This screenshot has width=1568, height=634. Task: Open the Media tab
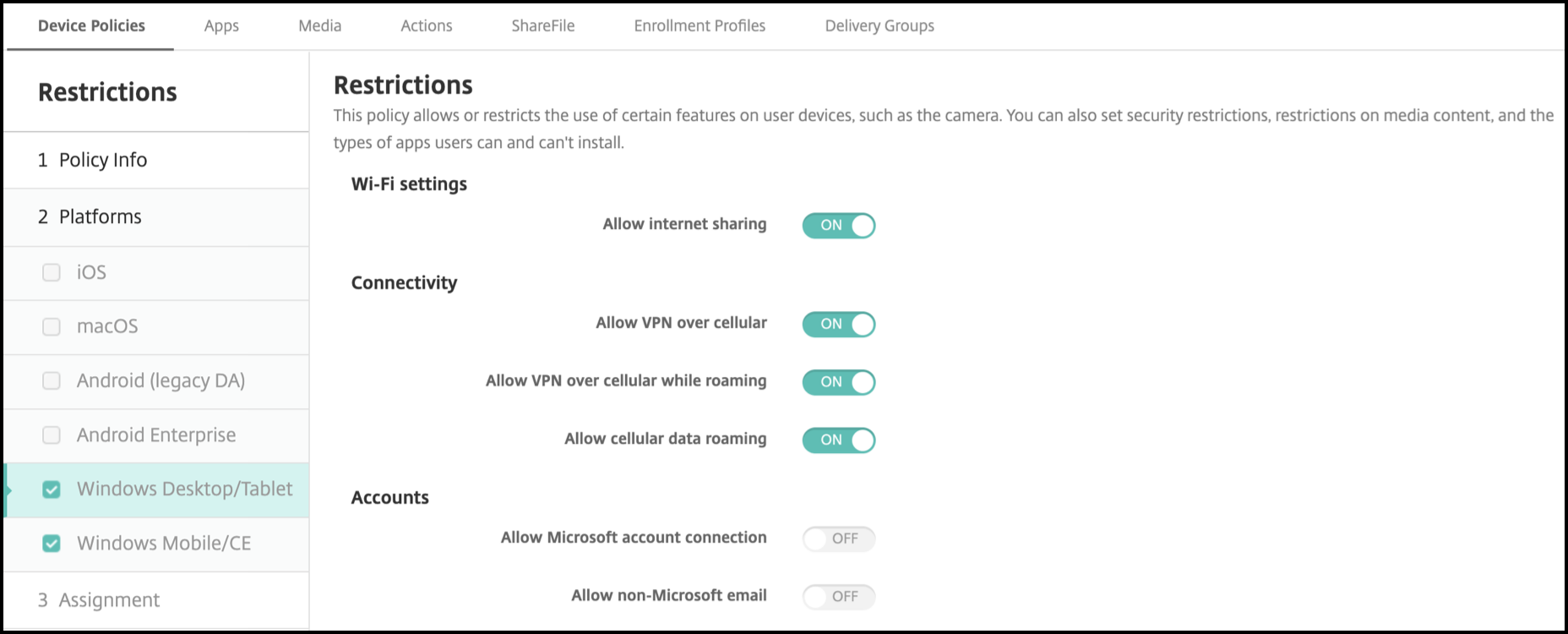319,26
